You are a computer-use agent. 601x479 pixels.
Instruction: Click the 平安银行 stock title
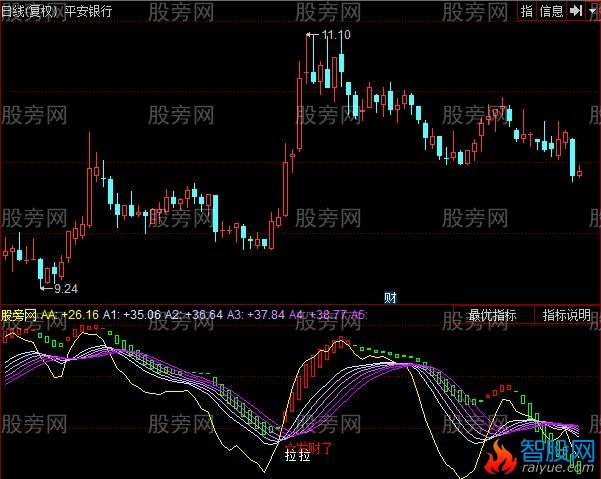click(x=89, y=11)
